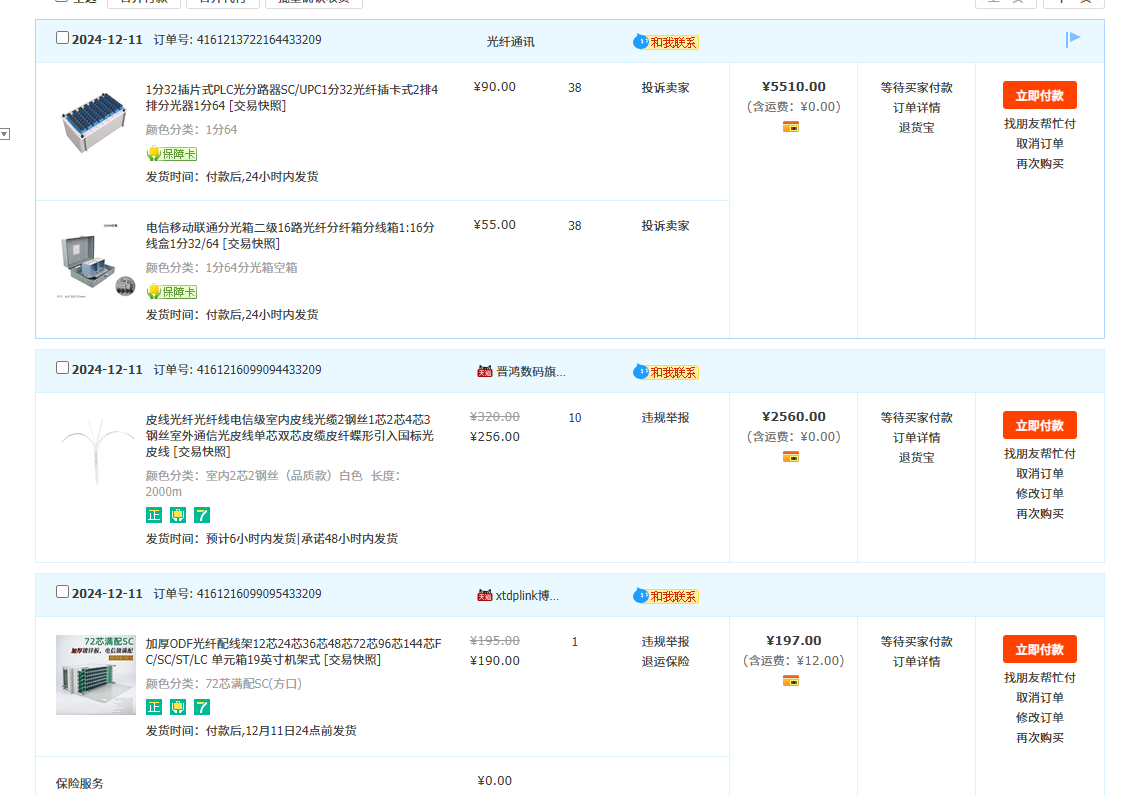Click 和我联系 chat icon for xtdplink store
The width and height of the screenshot is (1122, 796).
[x=666, y=596]
